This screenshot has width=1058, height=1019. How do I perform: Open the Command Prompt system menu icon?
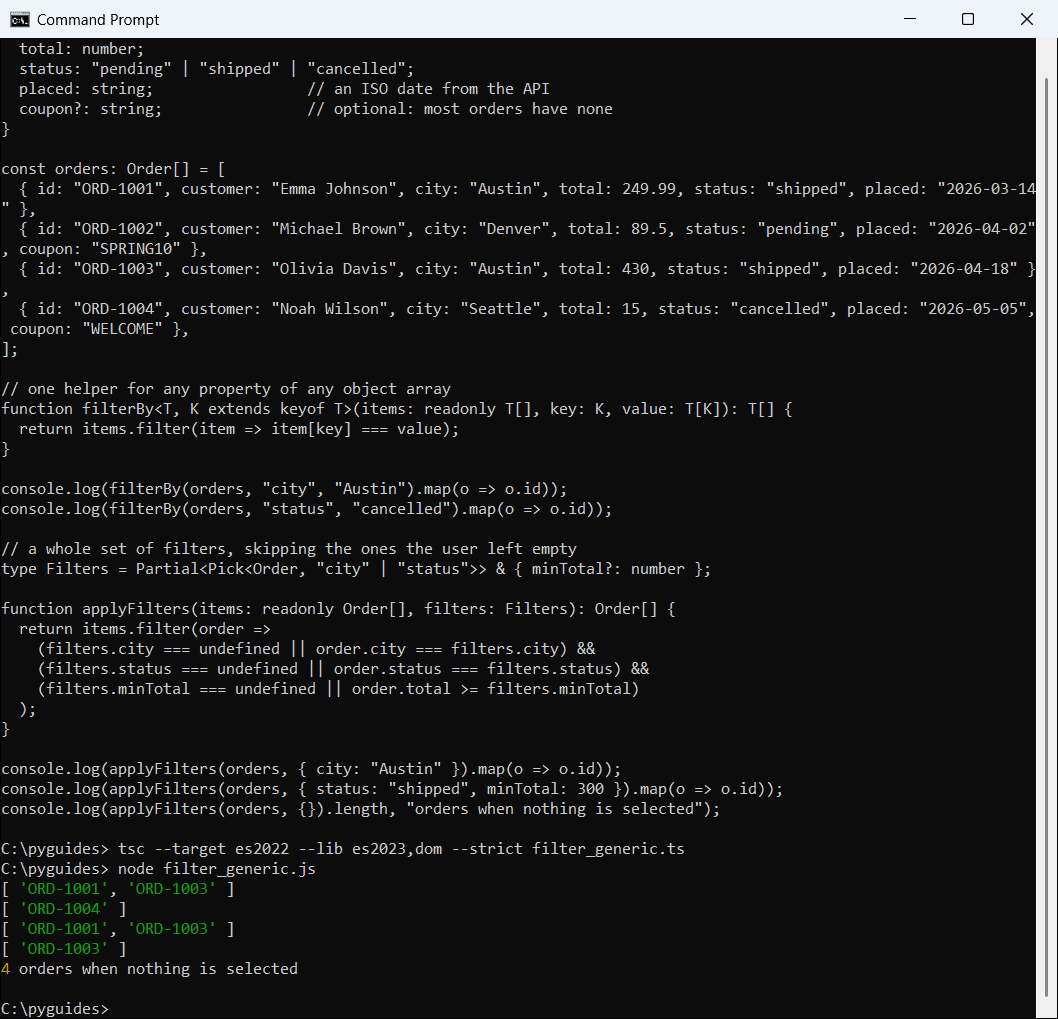[x=20, y=20]
